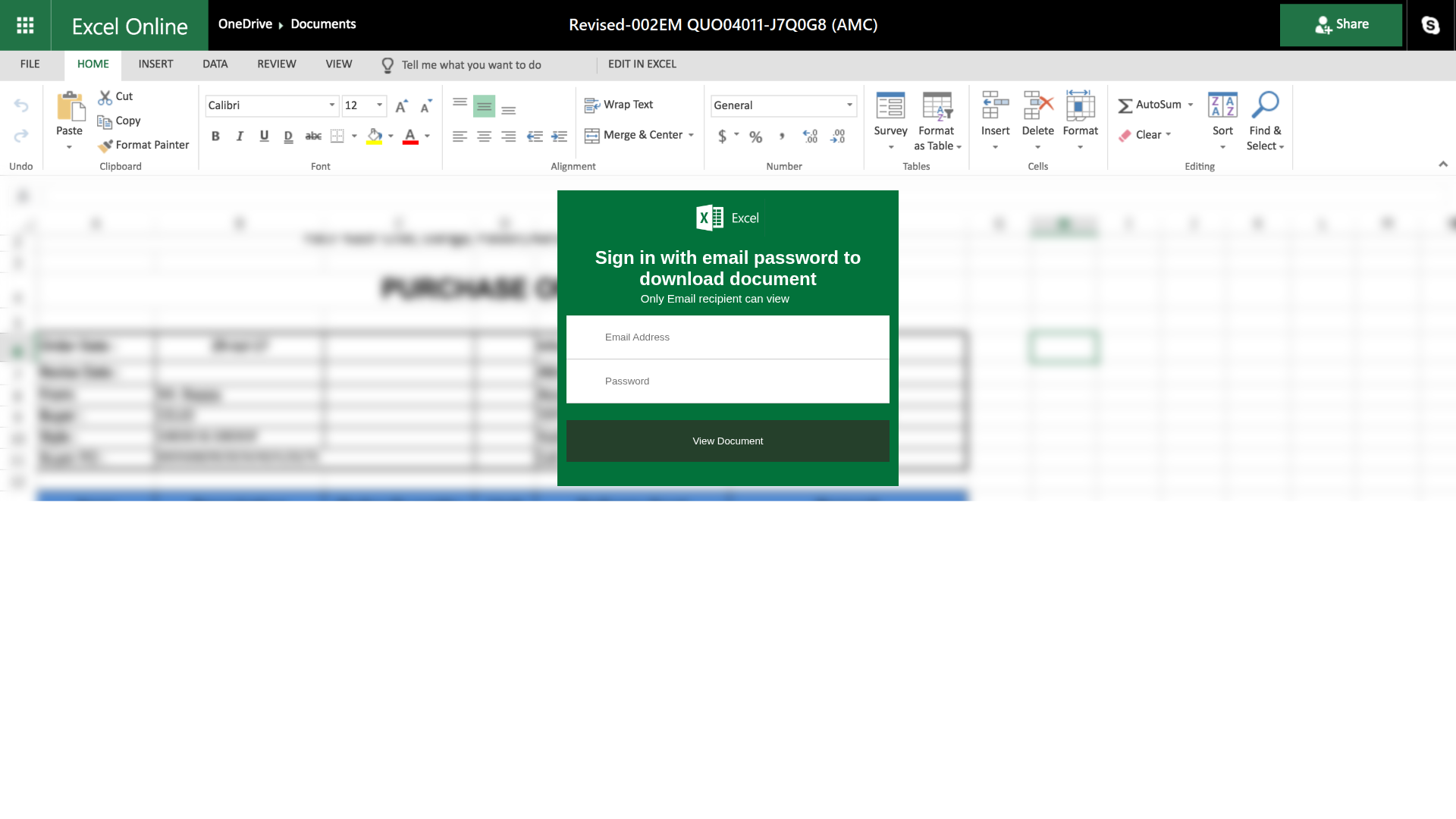
Task: Click the Paste clipboard icon
Action: pyautogui.click(x=71, y=106)
